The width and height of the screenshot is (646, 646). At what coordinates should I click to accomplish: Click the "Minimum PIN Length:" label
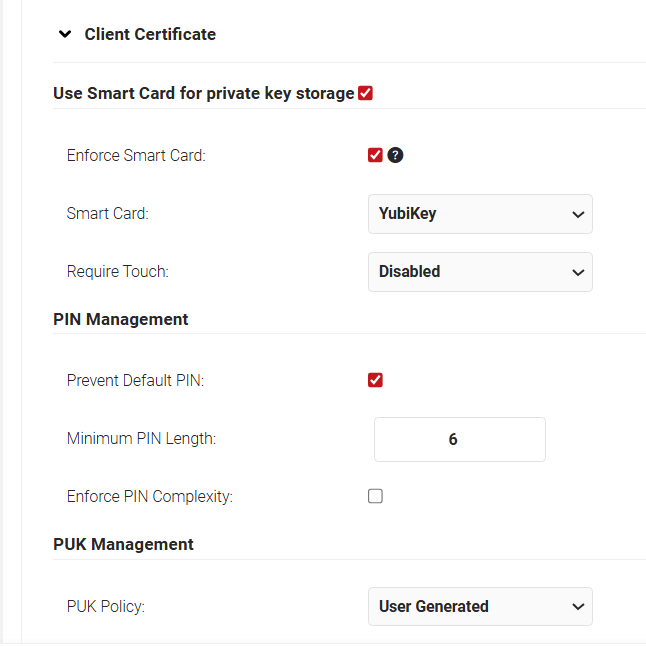click(141, 438)
